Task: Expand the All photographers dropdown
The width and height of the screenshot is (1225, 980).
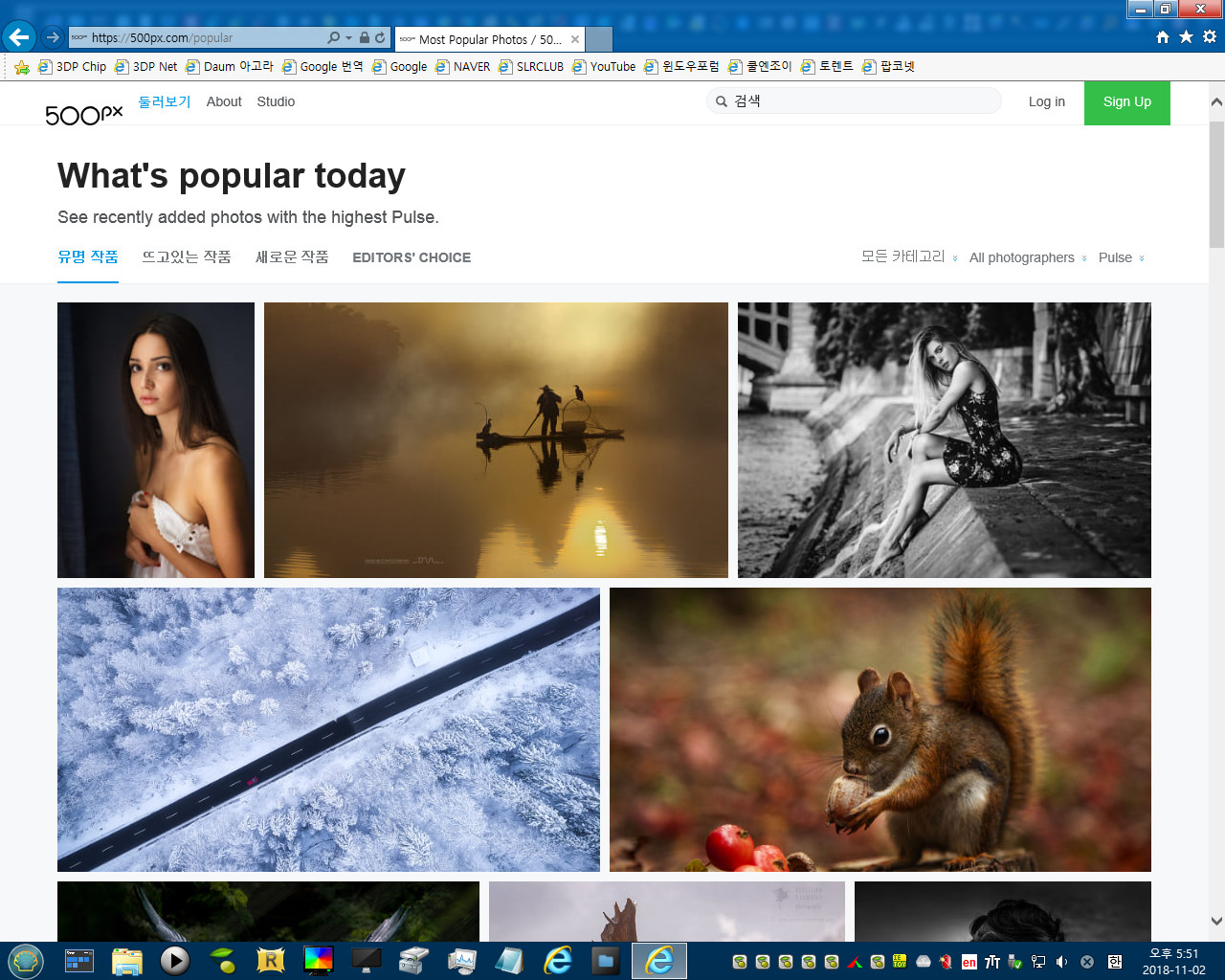Action: click(x=1029, y=257)
